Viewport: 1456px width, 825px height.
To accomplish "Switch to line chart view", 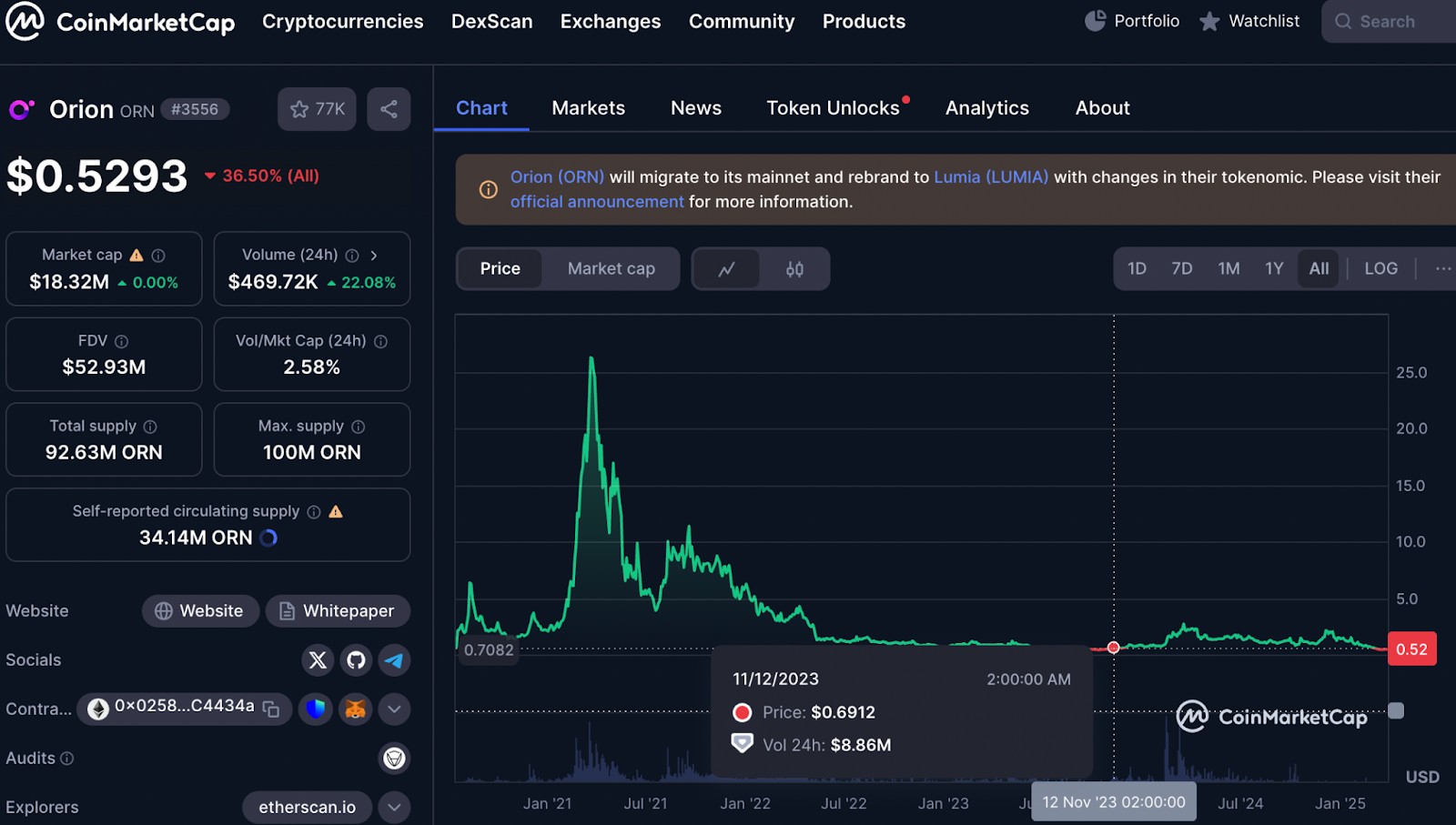I will tap(726, 269).
